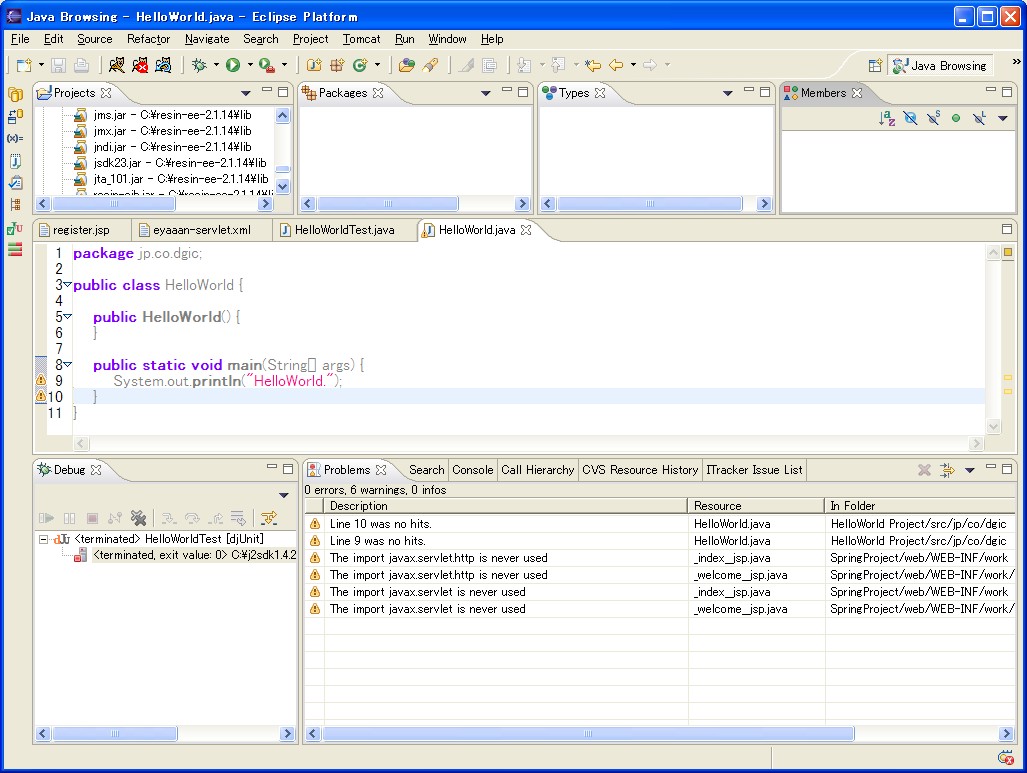Restart Tomcat using the blue-arrow cat icon
Image resolution: width=1027 pixels, height=773 pixels.
[164, 65]
